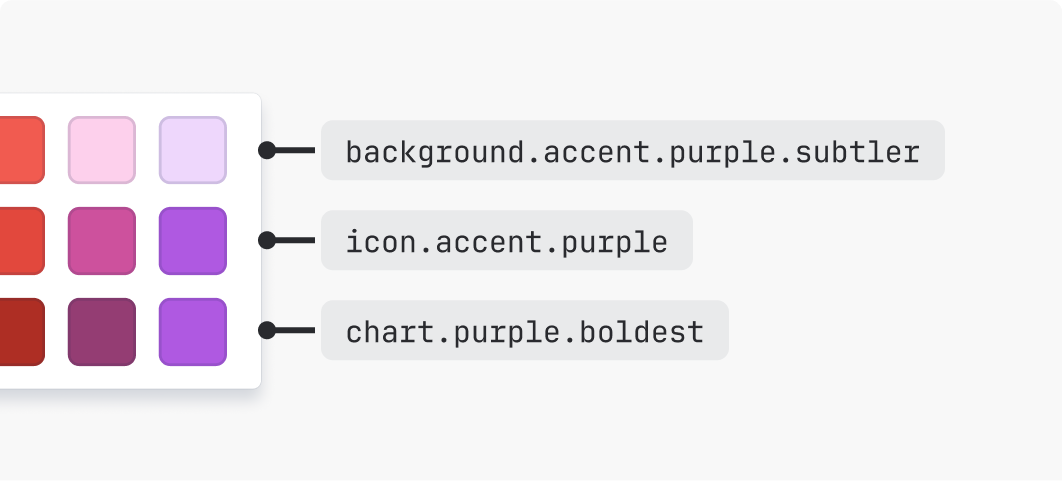The width and height of the screenshot is (1062, 481).
Task: Select the light pink color swatch
Action: point(102,150)
